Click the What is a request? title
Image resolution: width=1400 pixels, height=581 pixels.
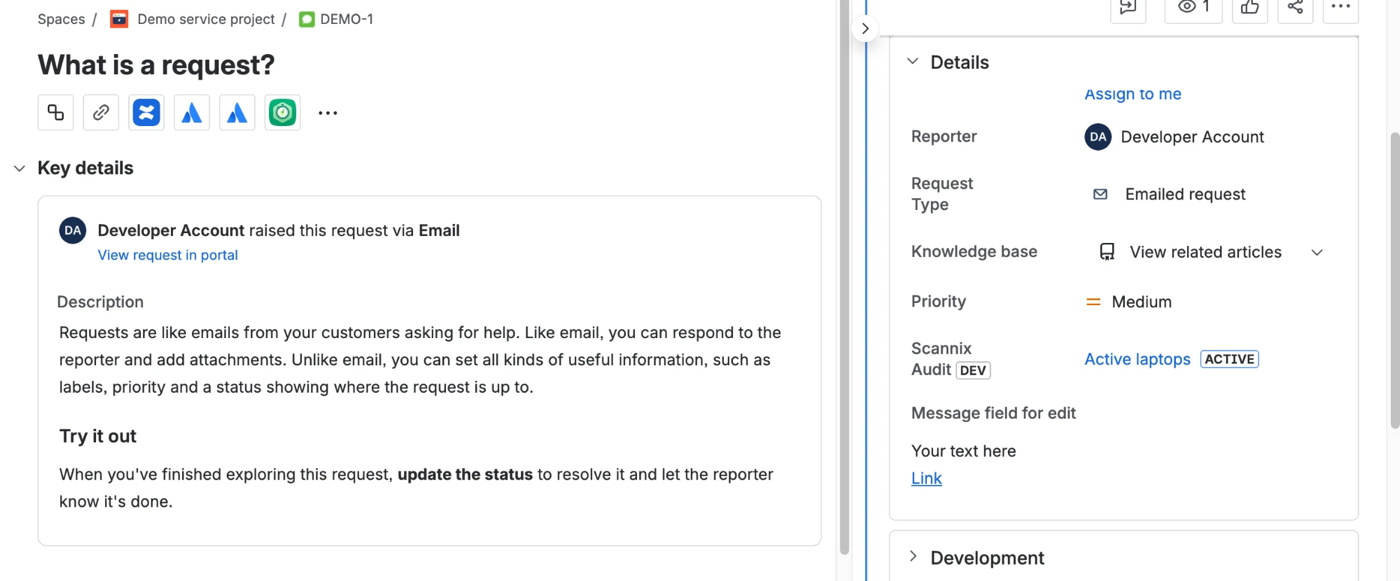click(x=156, y=65)
